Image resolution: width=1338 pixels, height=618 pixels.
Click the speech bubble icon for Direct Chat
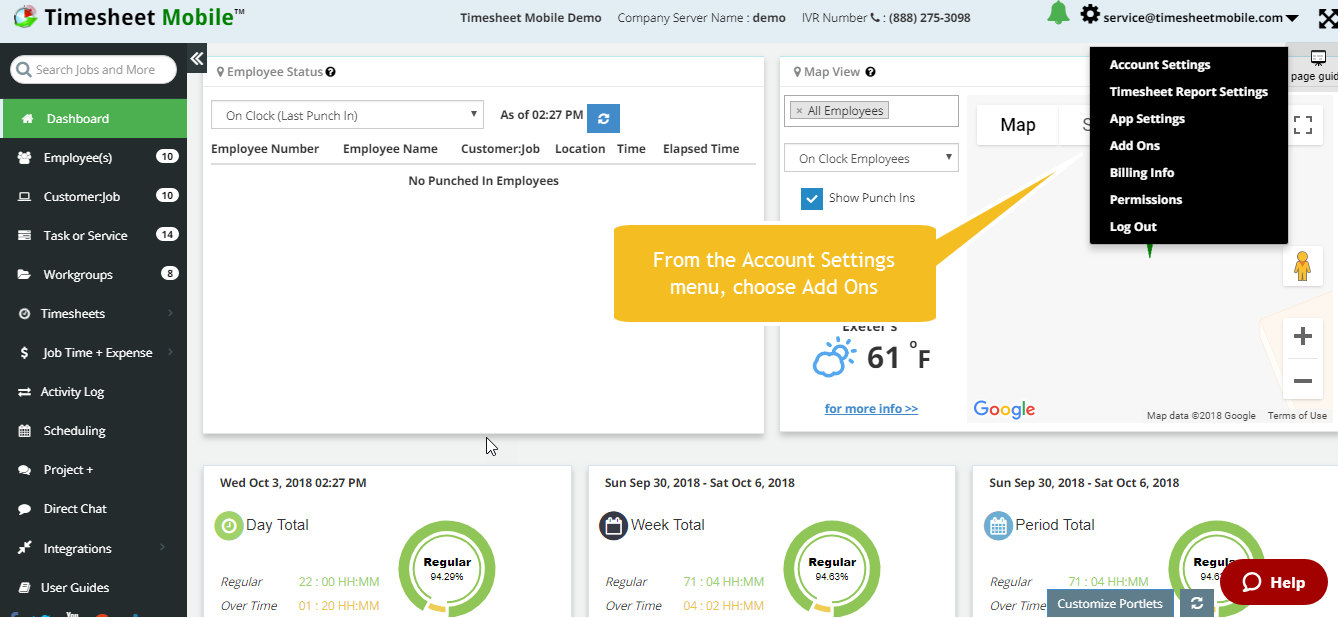(x=24, y=509)
